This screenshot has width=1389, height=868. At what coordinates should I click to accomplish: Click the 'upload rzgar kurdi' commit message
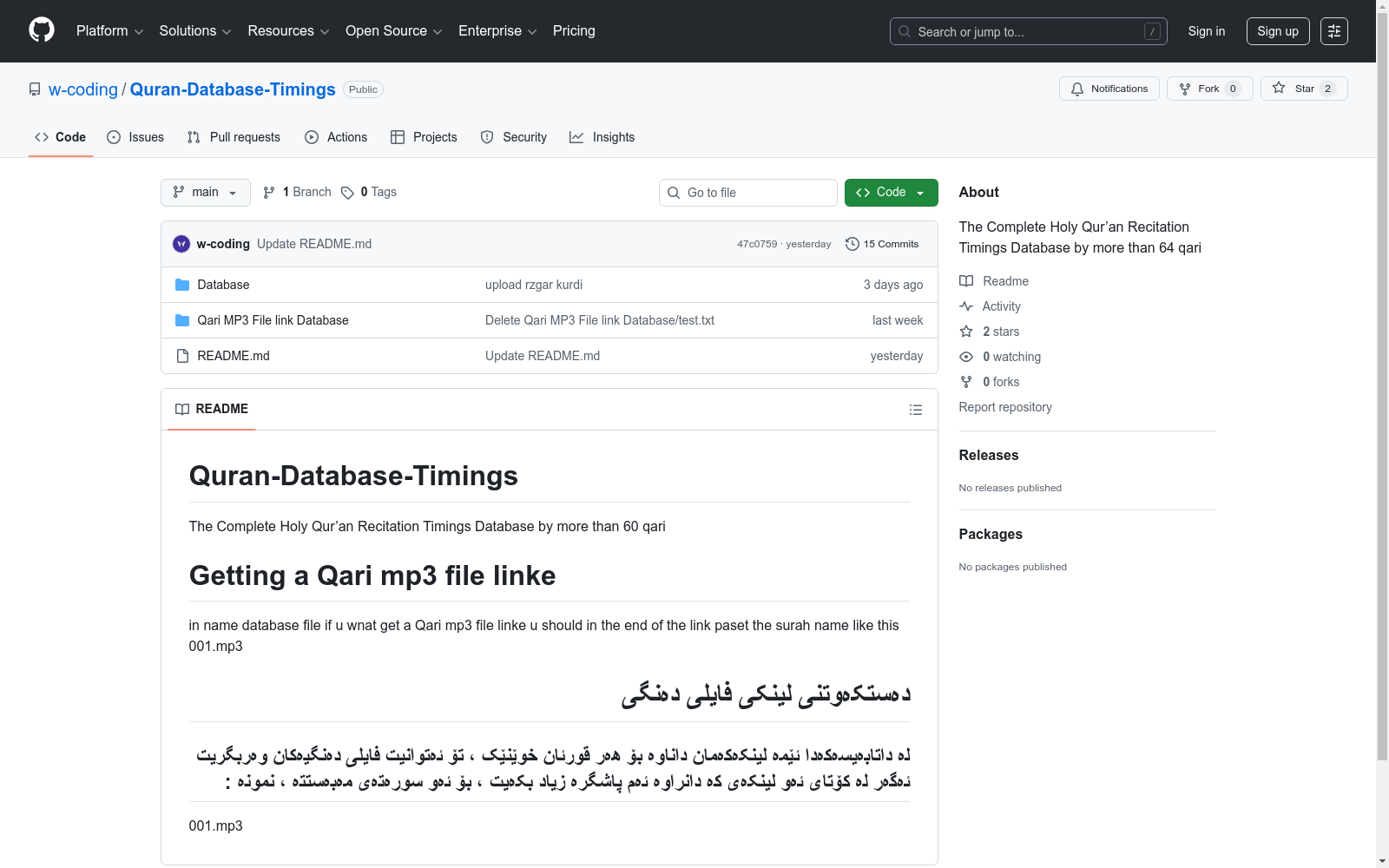pyautogui.click(x=534, y=285)
